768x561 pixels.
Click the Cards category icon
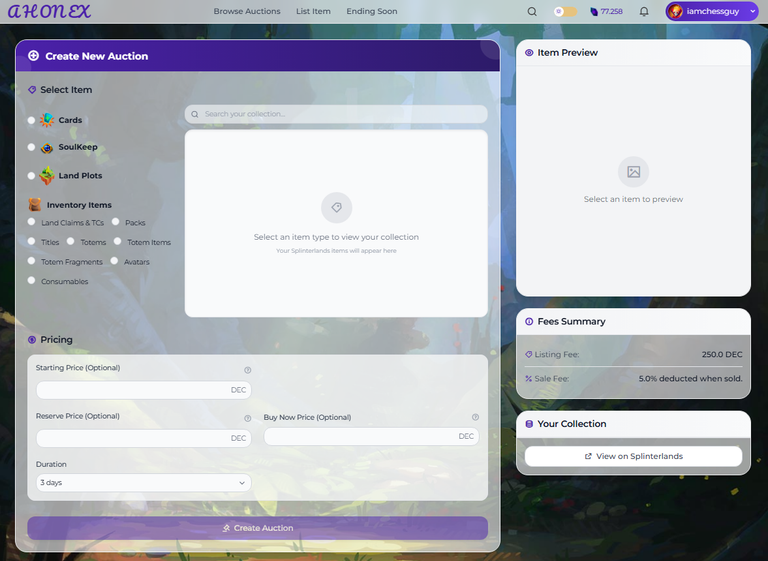point(47,120)
